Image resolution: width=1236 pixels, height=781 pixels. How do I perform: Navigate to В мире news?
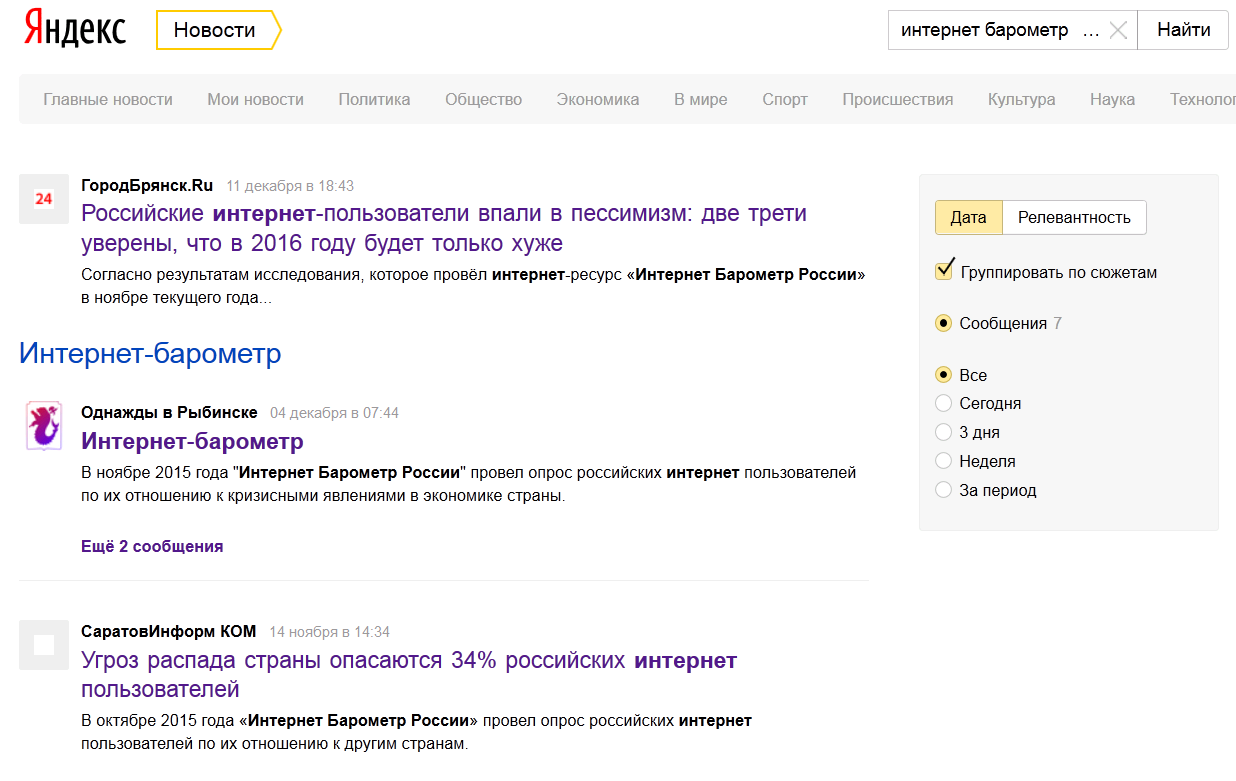[x=701, y=99]
